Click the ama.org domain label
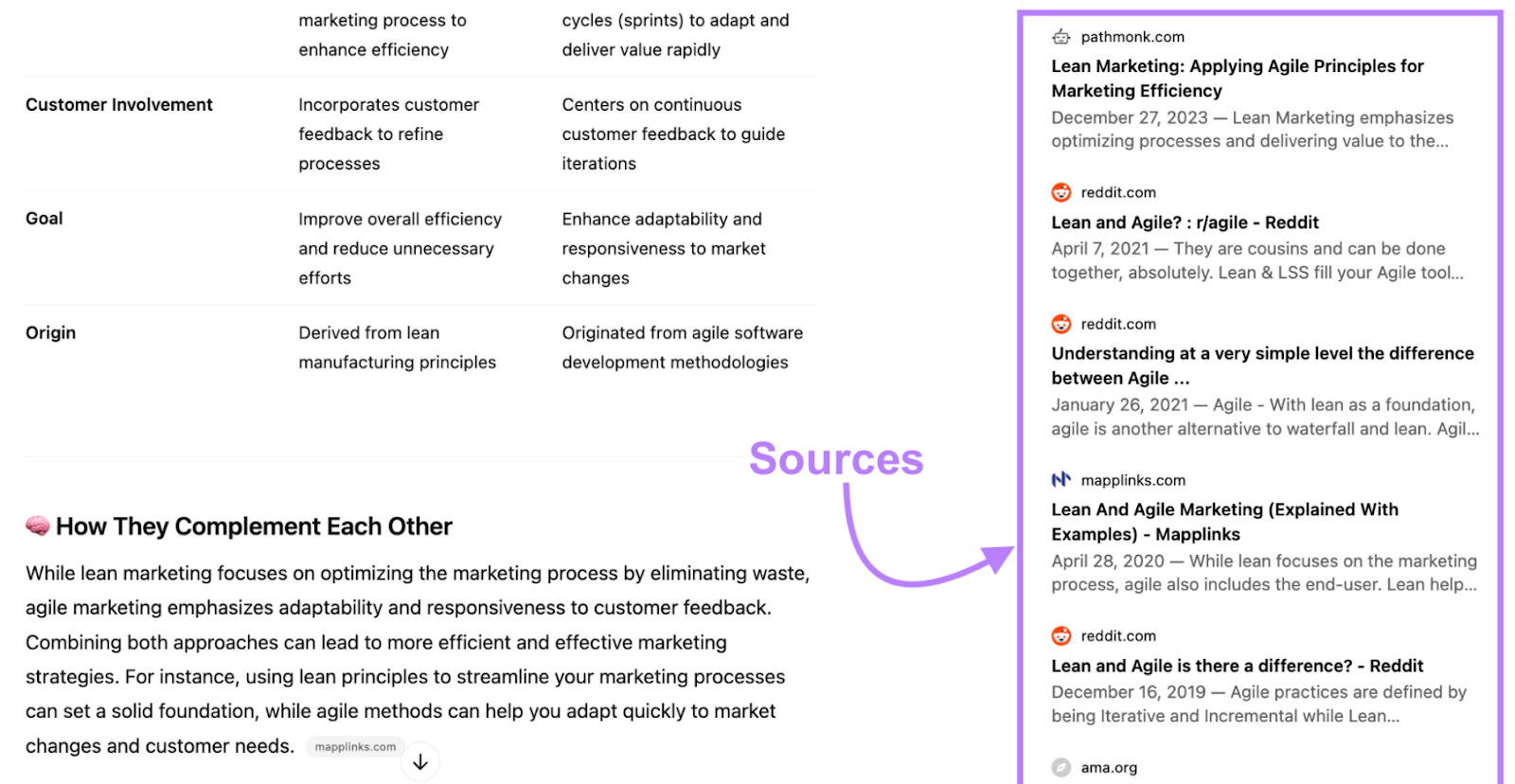 pyautogui.click(x=1110, y=767)
